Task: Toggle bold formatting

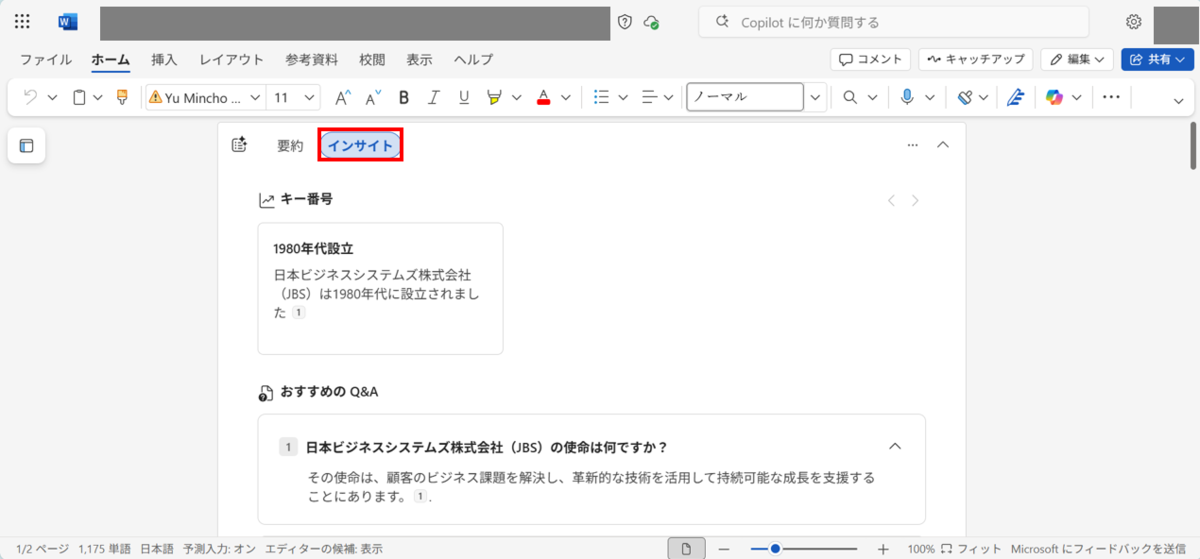Action: coord(404,97)
